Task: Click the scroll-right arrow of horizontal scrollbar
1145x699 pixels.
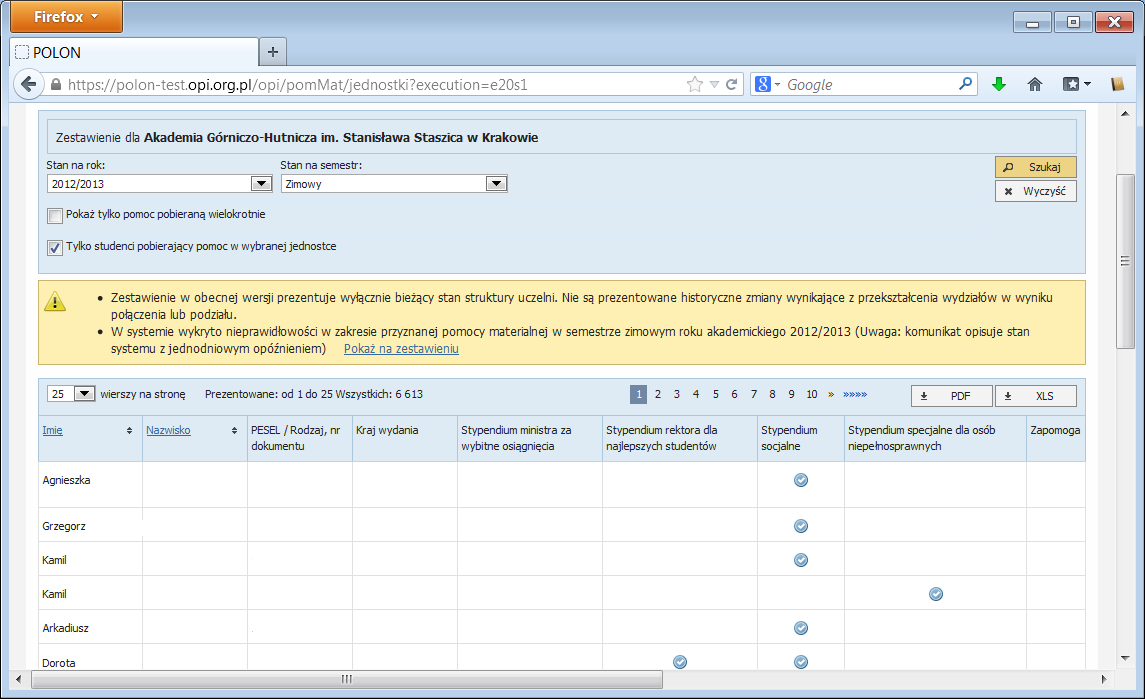Action: click(x=1103, y=679)
